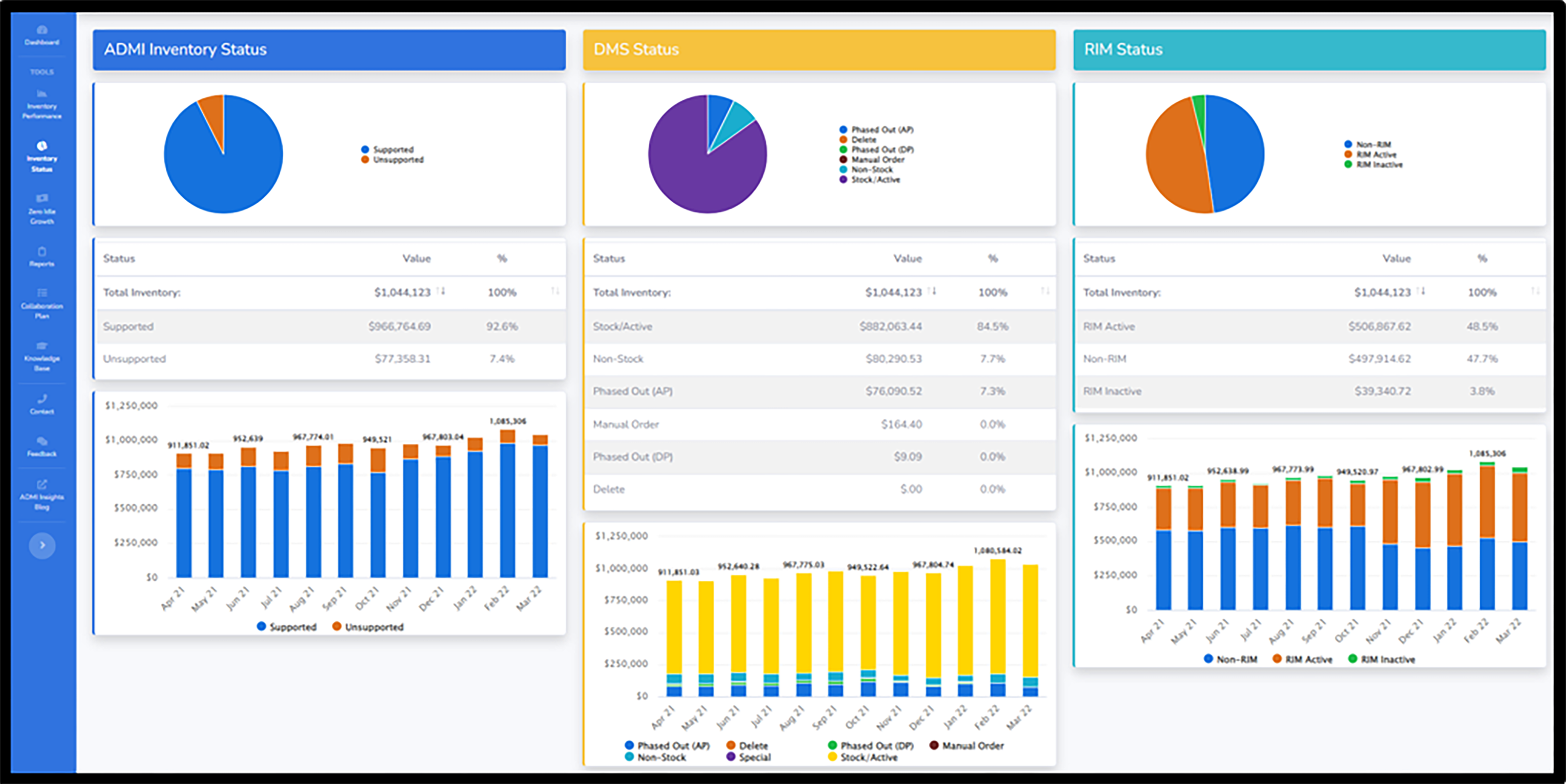Toggle RIM Inactive series in RIM bar legend
The height and width of the screenshot is (784, 1566).
[x=1381, y=660]
